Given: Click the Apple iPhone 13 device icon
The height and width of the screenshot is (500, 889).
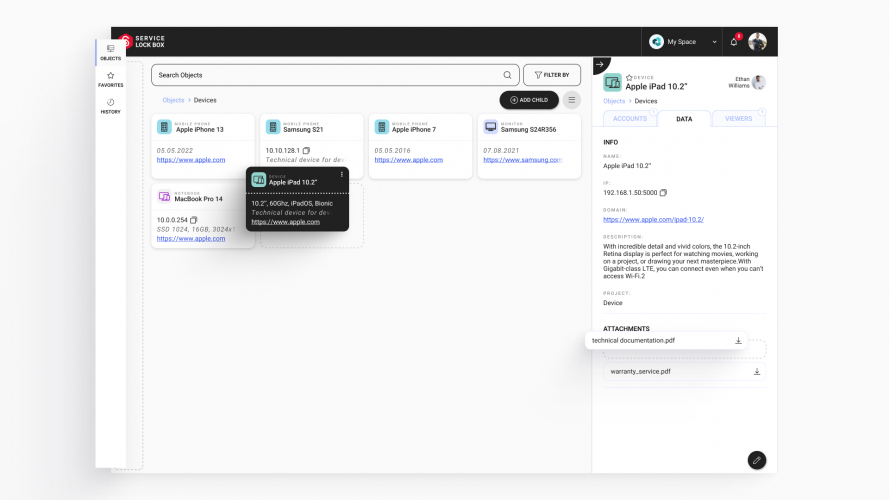Looking at the screenshot, I should [x=164, y=127].
